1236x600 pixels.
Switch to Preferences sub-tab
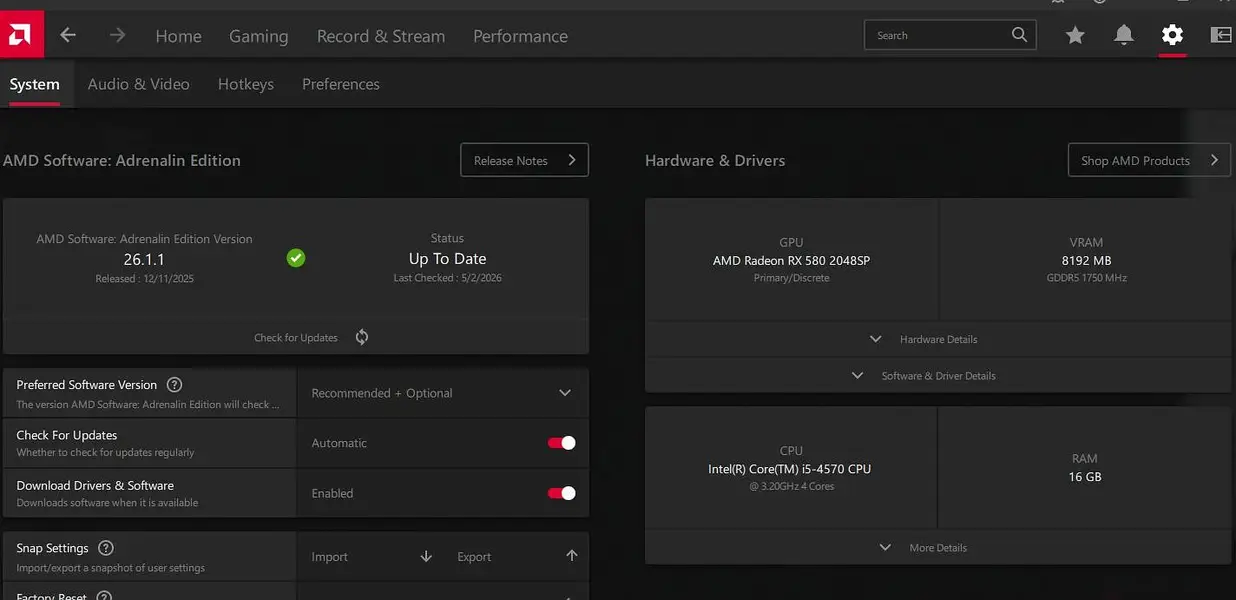click(341, 84)
